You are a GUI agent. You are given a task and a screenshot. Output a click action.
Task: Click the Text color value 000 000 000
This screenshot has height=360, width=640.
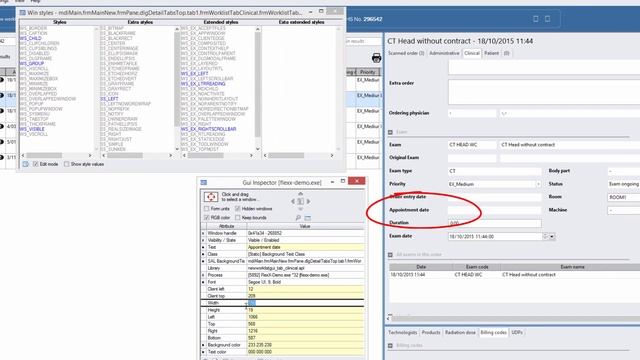[x=305, y=352]
